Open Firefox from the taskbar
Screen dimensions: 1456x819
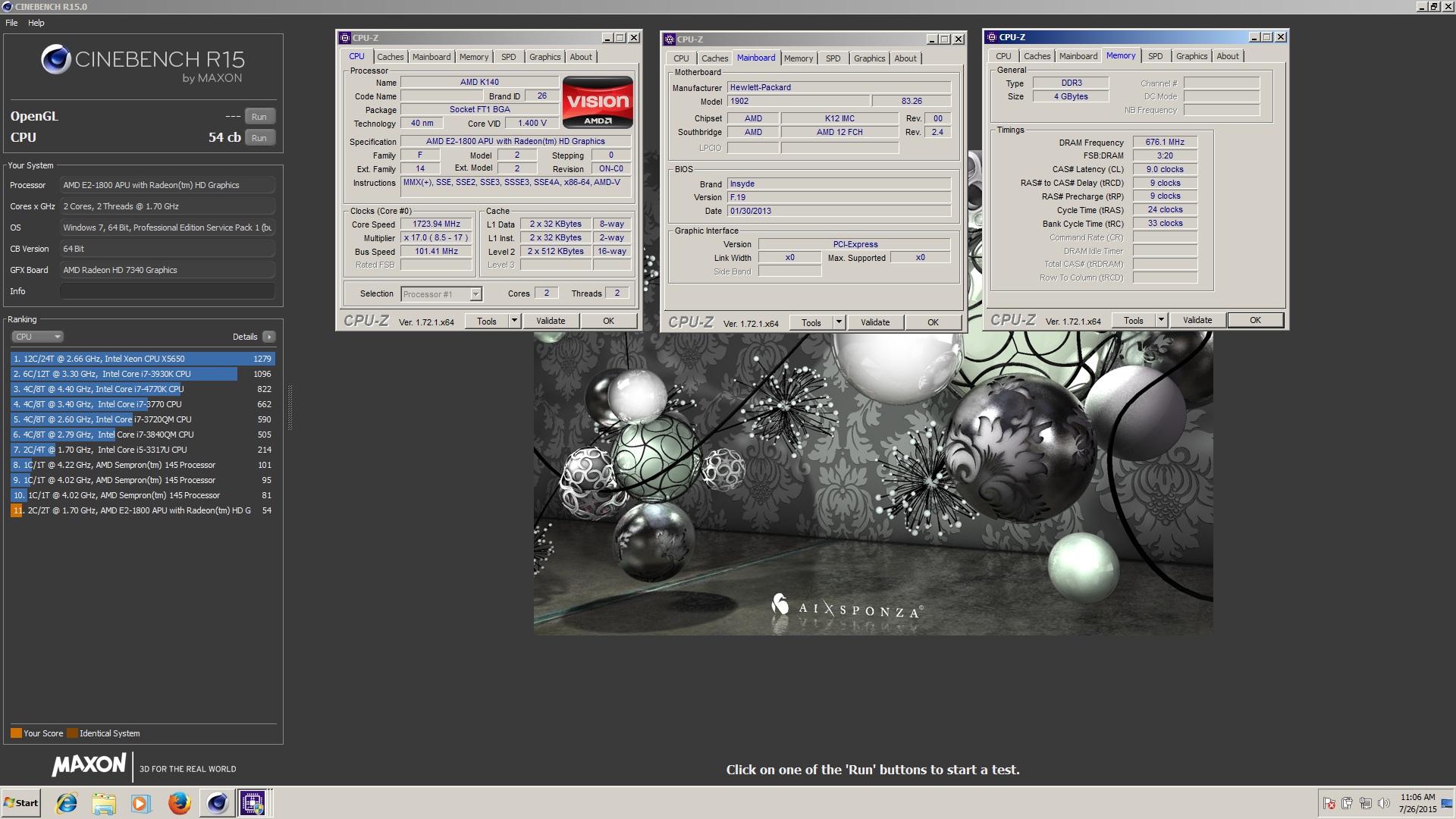(x=179, y=803)
